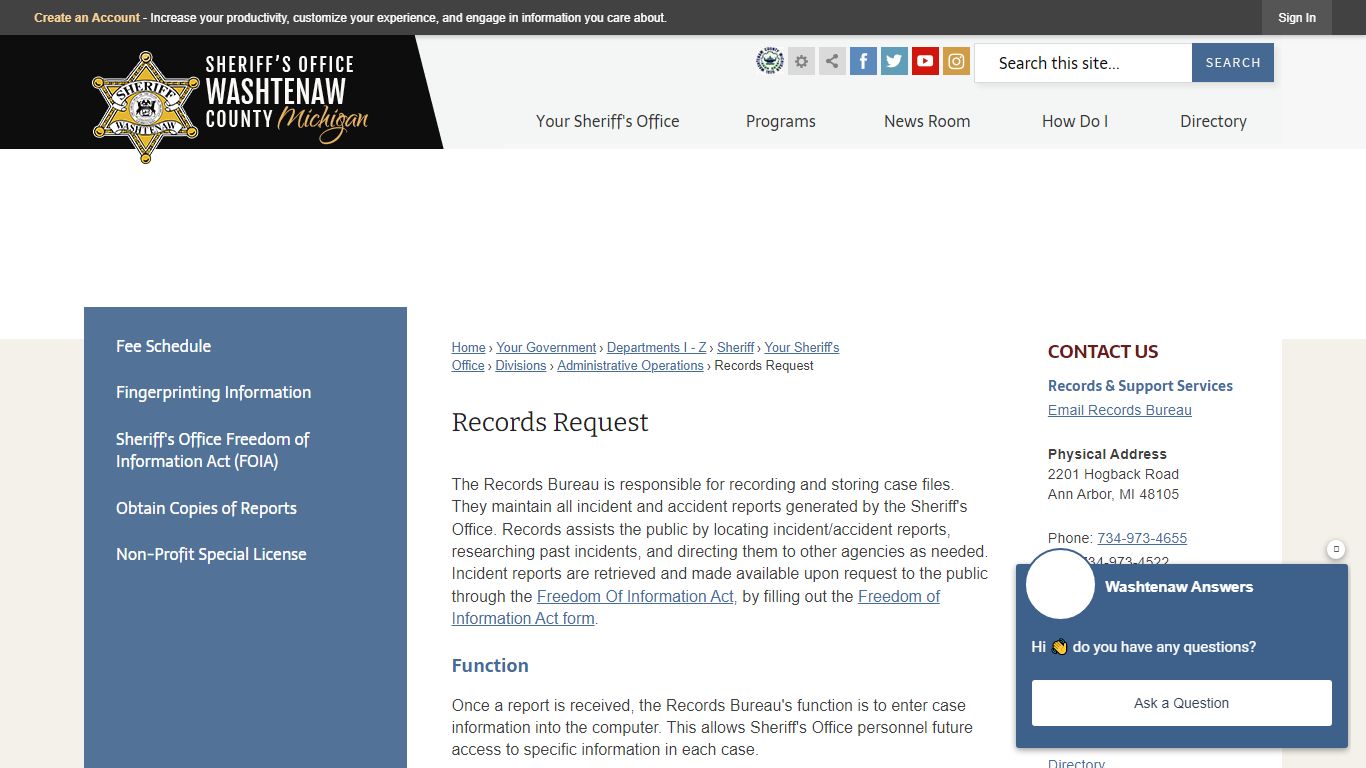The height and width of the screenshot is (768, 1366).
Task: Click Email Records Bureau link
Action: pyautogui.click(x=1120, y=410)
